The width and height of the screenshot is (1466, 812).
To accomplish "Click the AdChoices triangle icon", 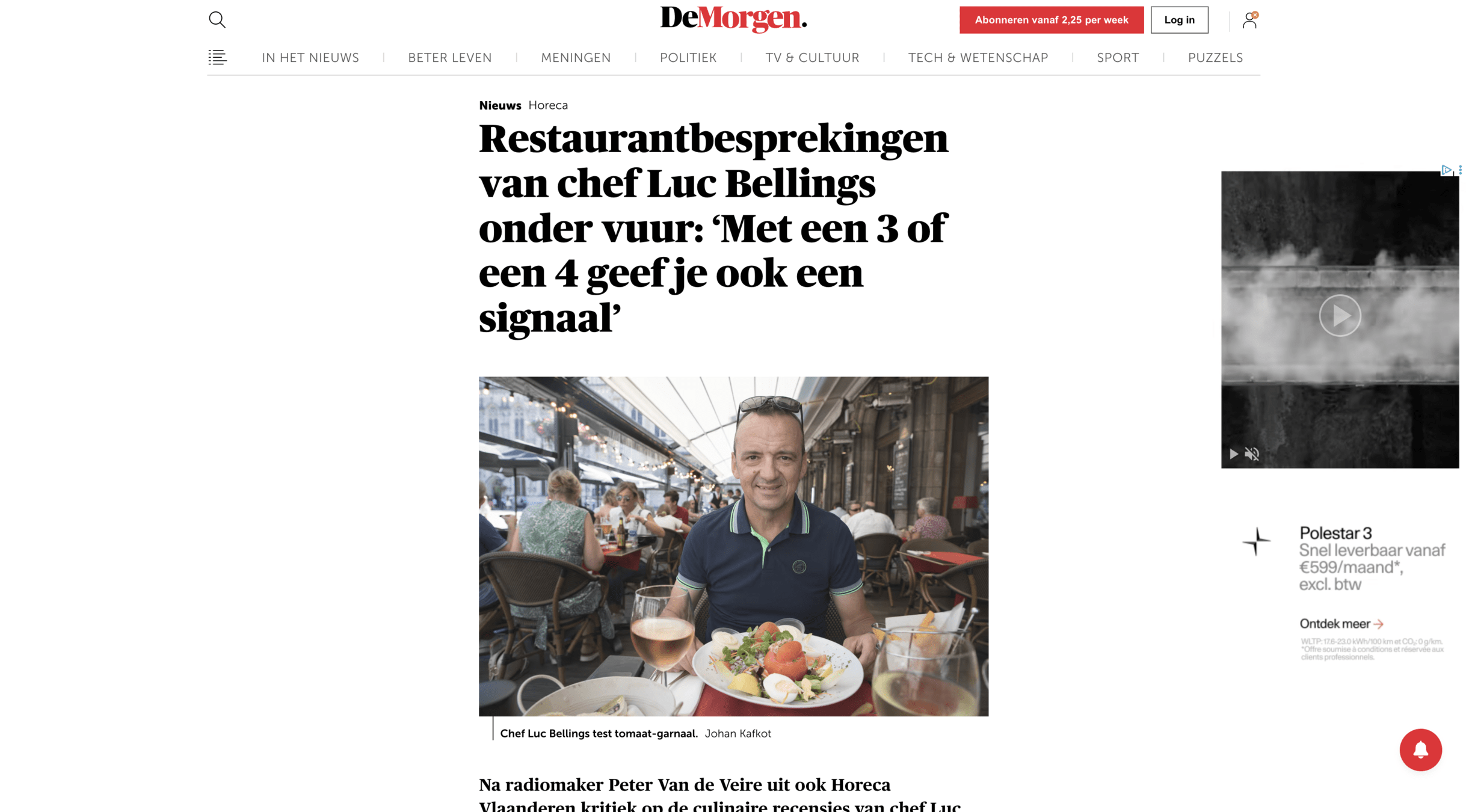I will coord(1446,170).
